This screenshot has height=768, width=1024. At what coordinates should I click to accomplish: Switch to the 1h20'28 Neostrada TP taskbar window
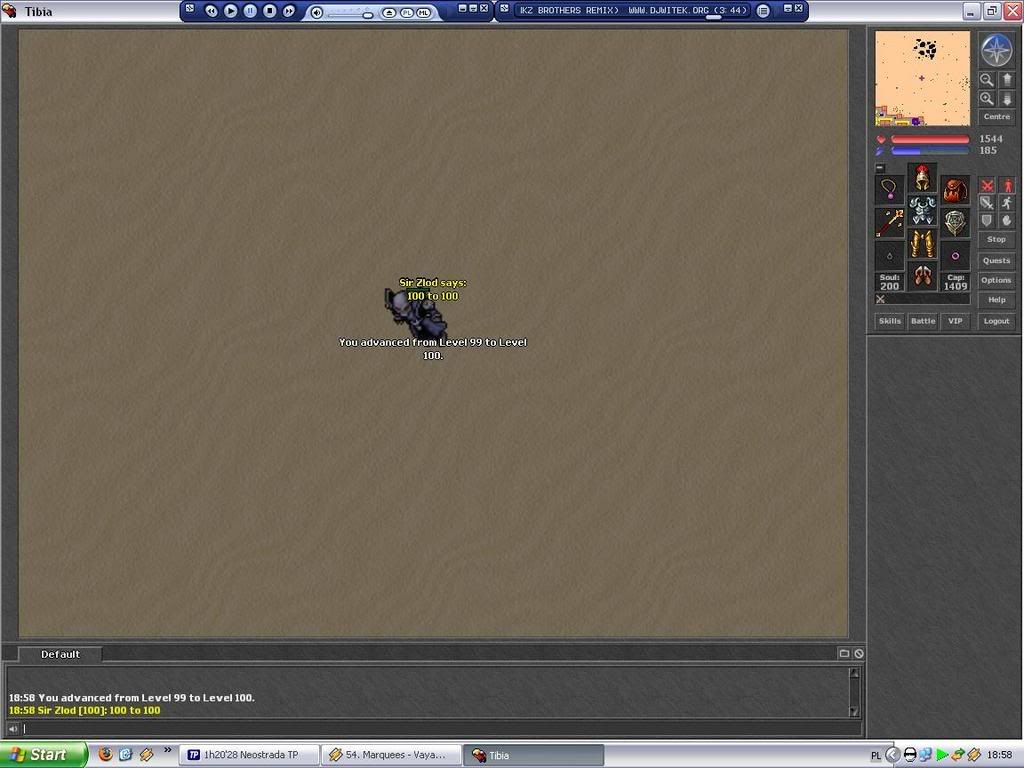pyautogui.click(x=249, y=755)
